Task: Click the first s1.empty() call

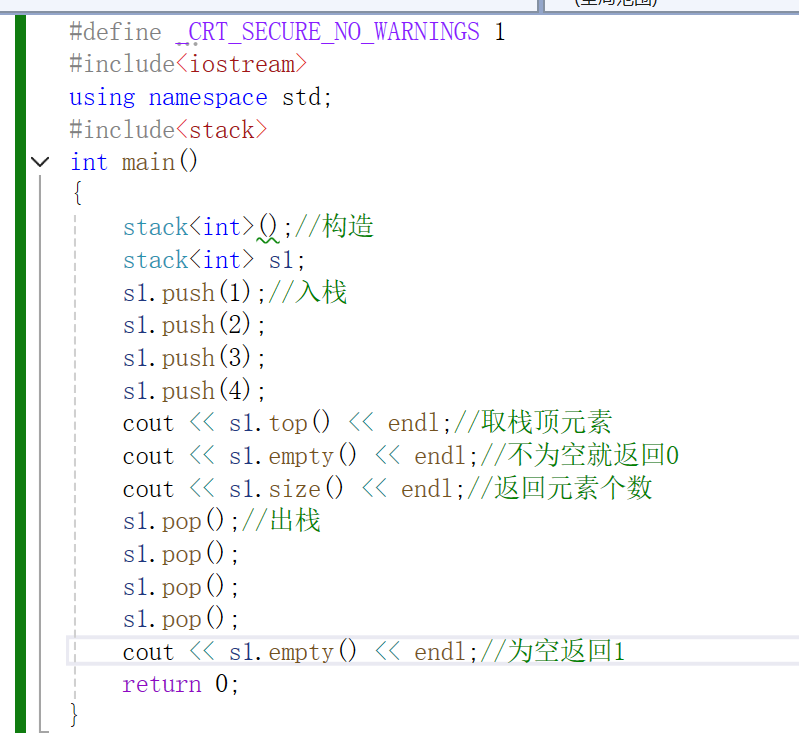Action: coord(292,456)
